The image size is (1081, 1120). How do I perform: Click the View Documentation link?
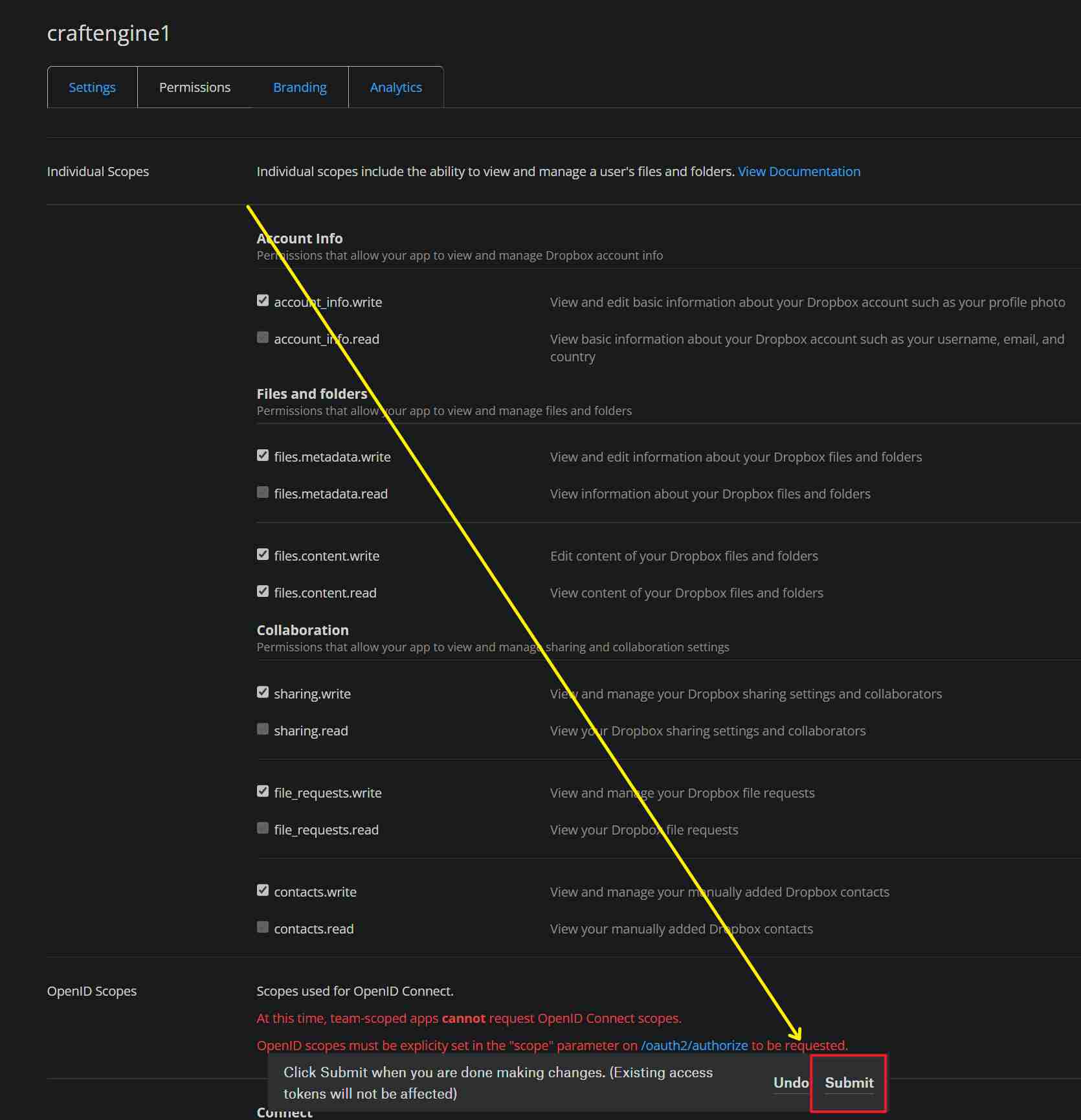point(799,172)
